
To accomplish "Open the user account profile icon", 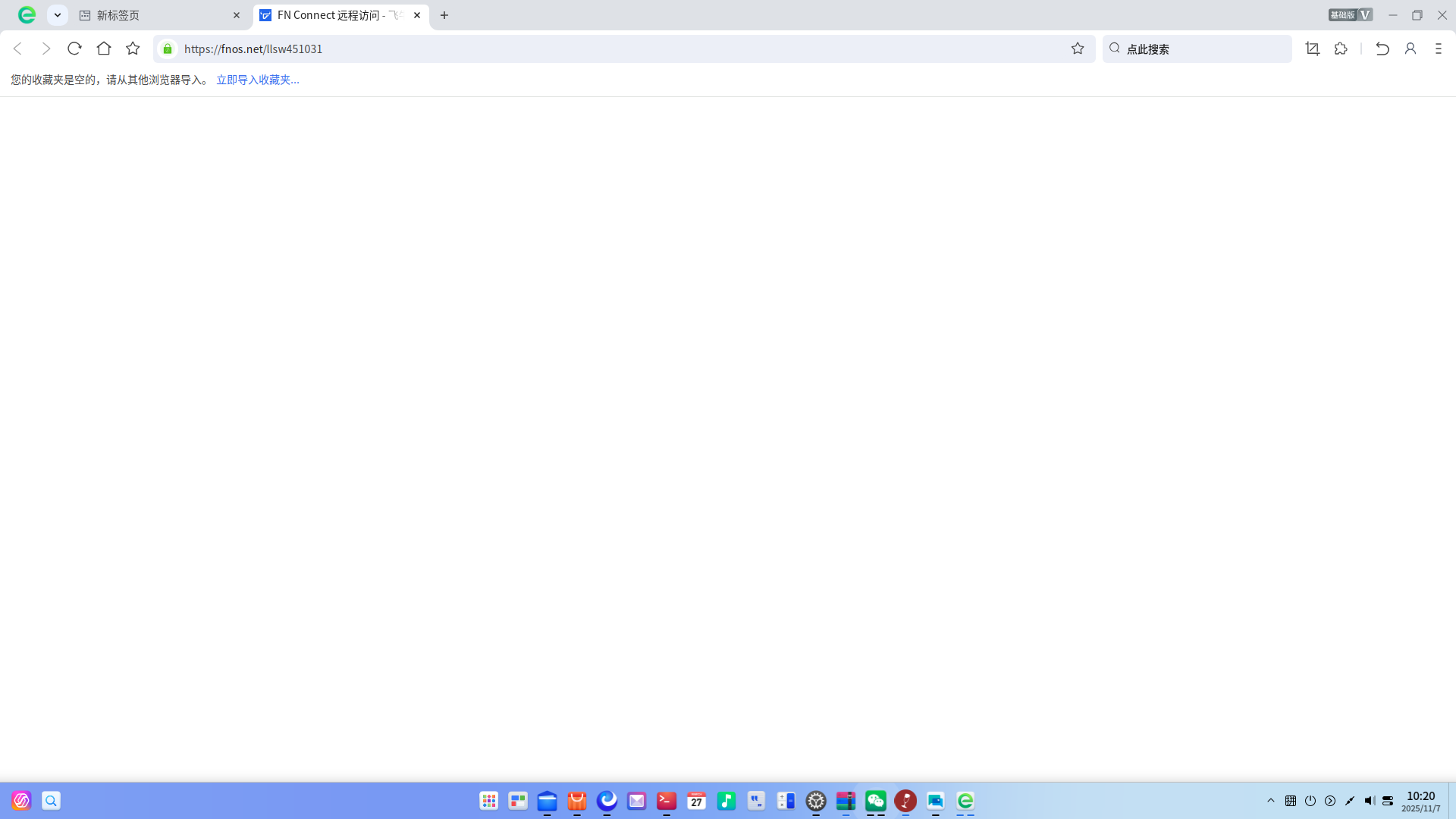I will point(1410,49).
